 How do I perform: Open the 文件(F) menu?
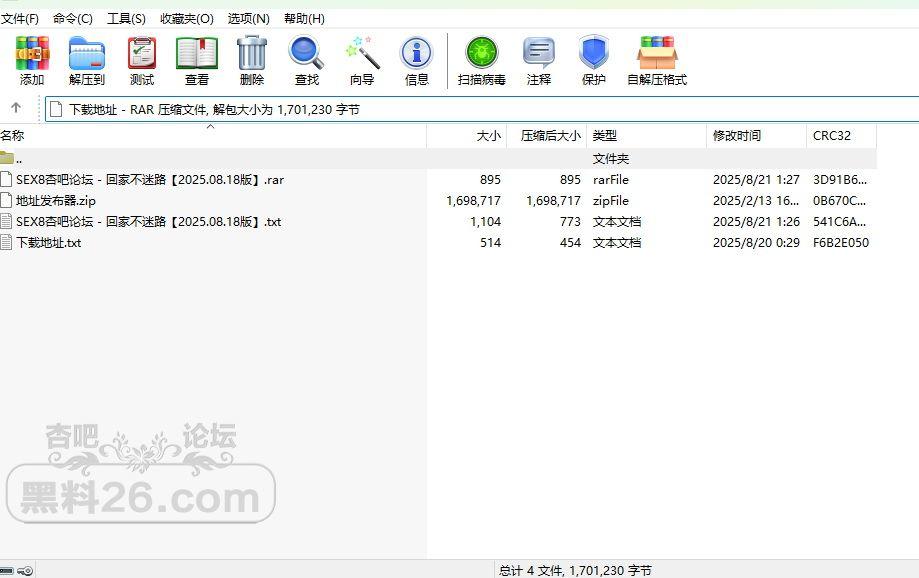pyautogui.click(x=19, y=19)
